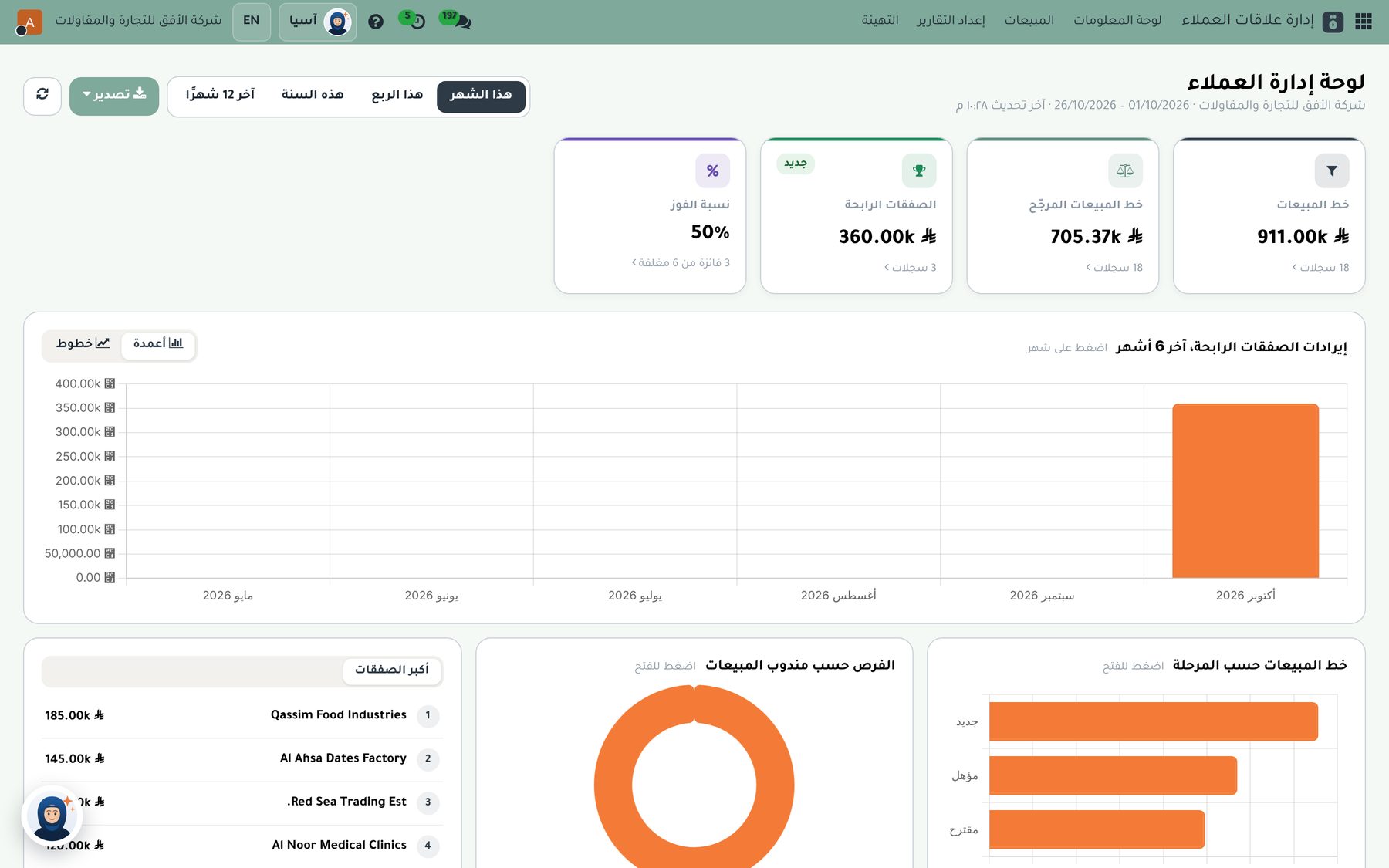The image size is (1389, 868).
Task: Click the مقترح stage bar in pipeline chart
Action: [x=1097, y=829]
